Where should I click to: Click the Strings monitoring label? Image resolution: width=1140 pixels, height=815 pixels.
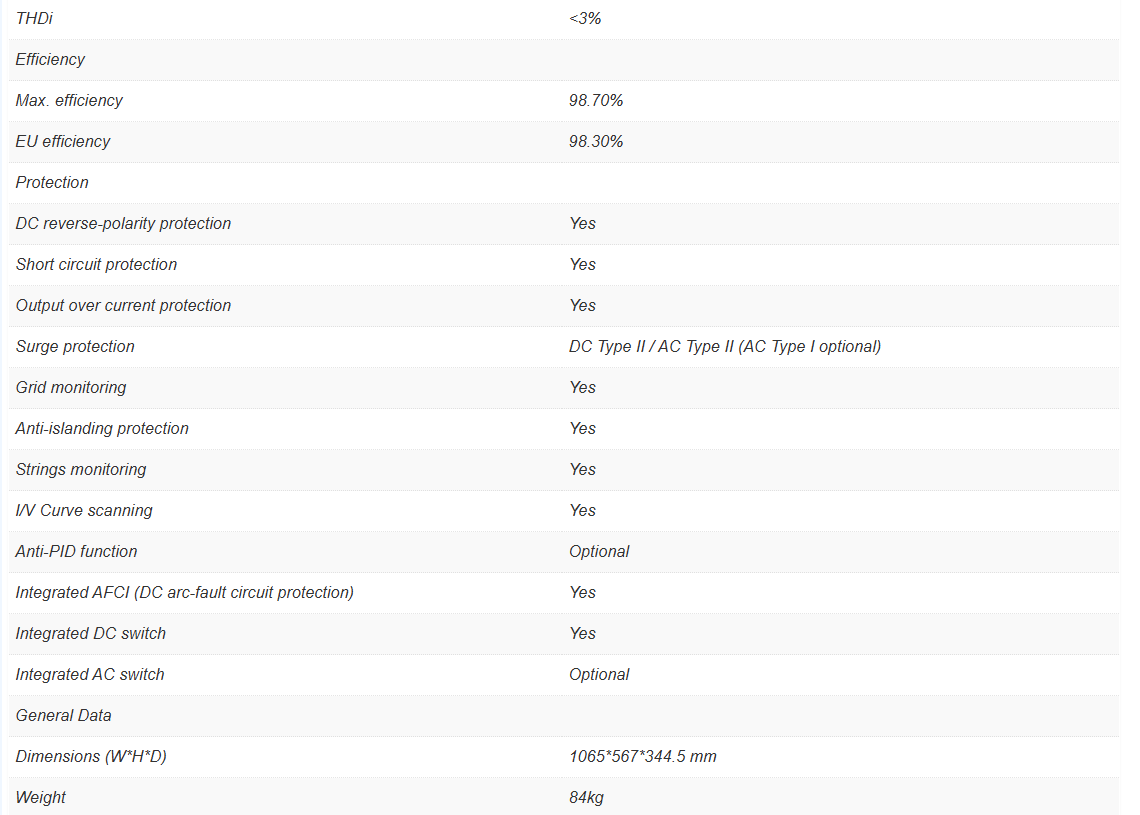pos(81,469)
